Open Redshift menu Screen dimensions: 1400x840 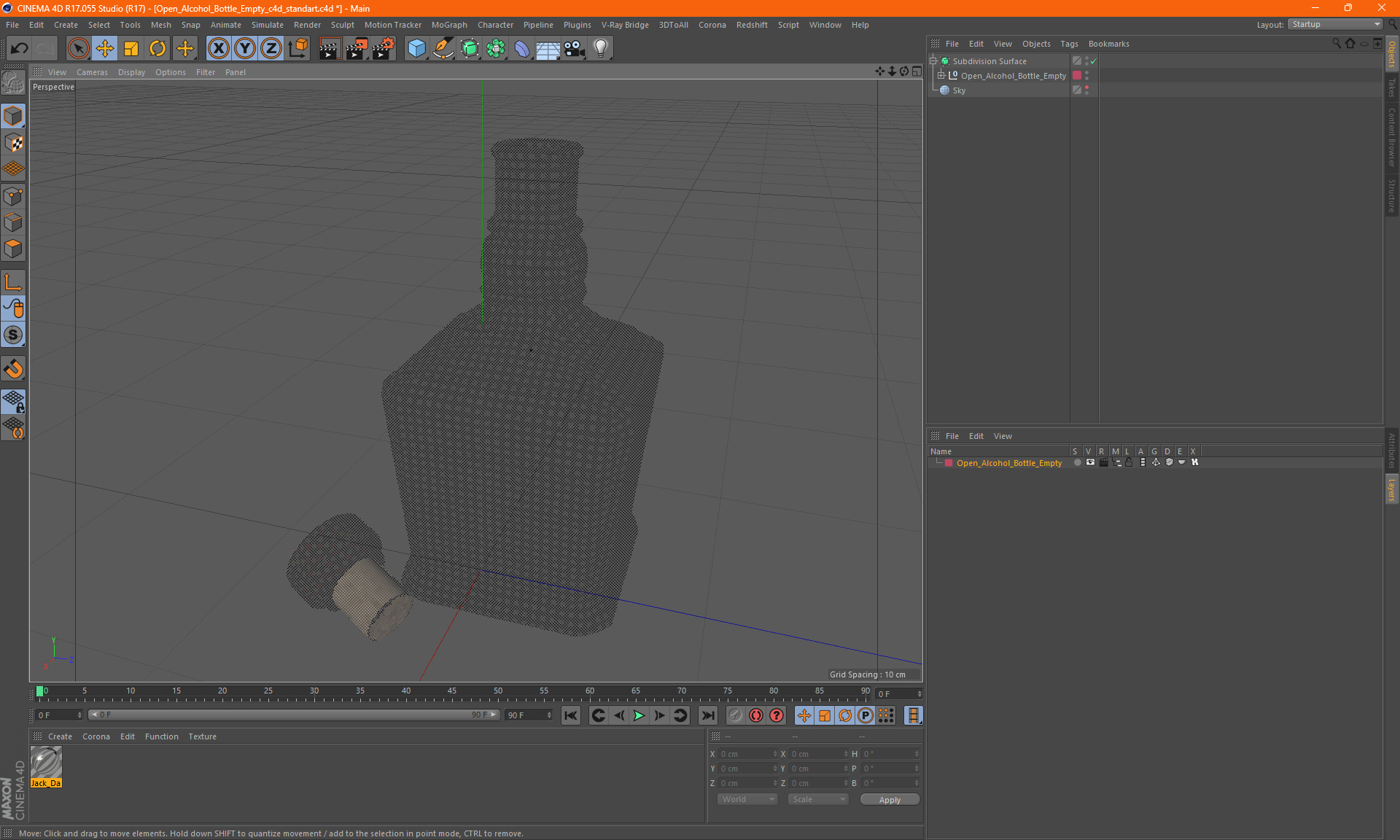tap(752, 25)
